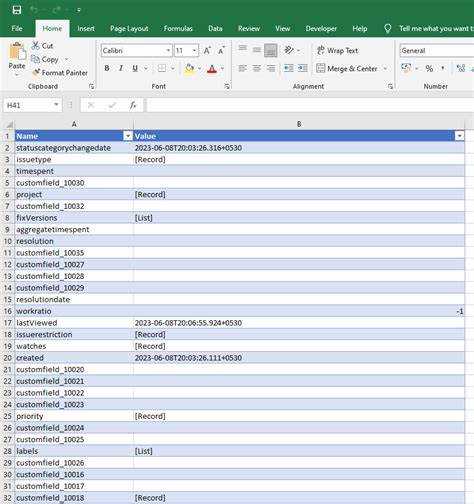Image resolution: width=474 pixels, height=504 pixels.
Task: Expand the Name column filter dropdown
Action: [x=128, y=136]
